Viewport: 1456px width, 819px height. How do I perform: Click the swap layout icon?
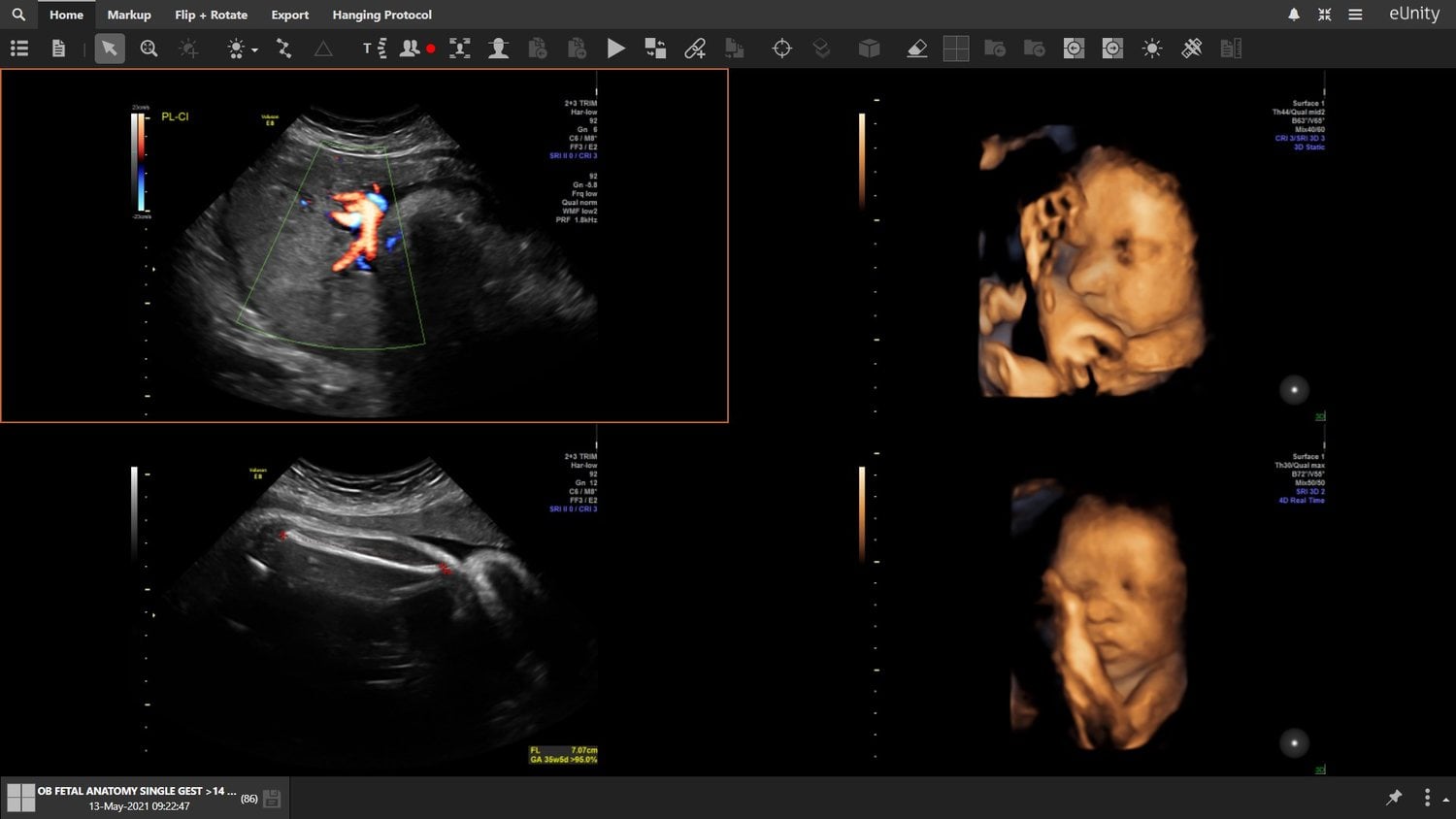(655, 49)
